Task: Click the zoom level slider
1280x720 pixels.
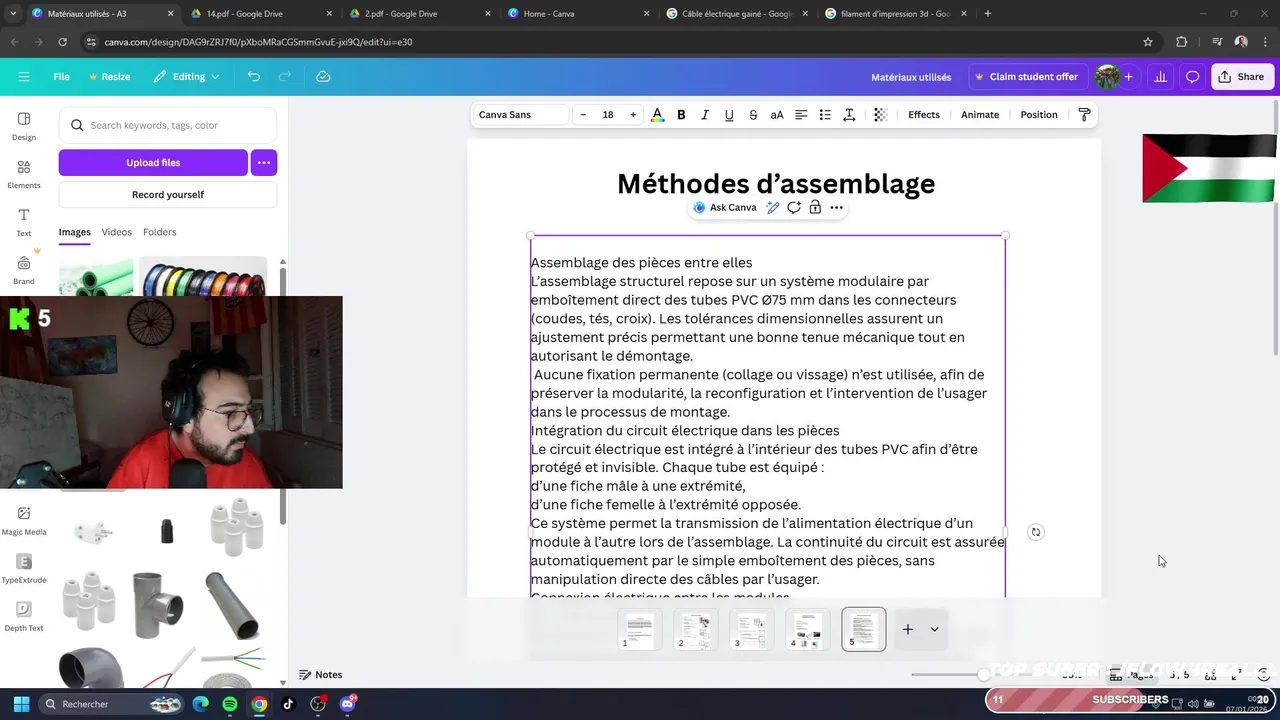Action: [948, 675]
